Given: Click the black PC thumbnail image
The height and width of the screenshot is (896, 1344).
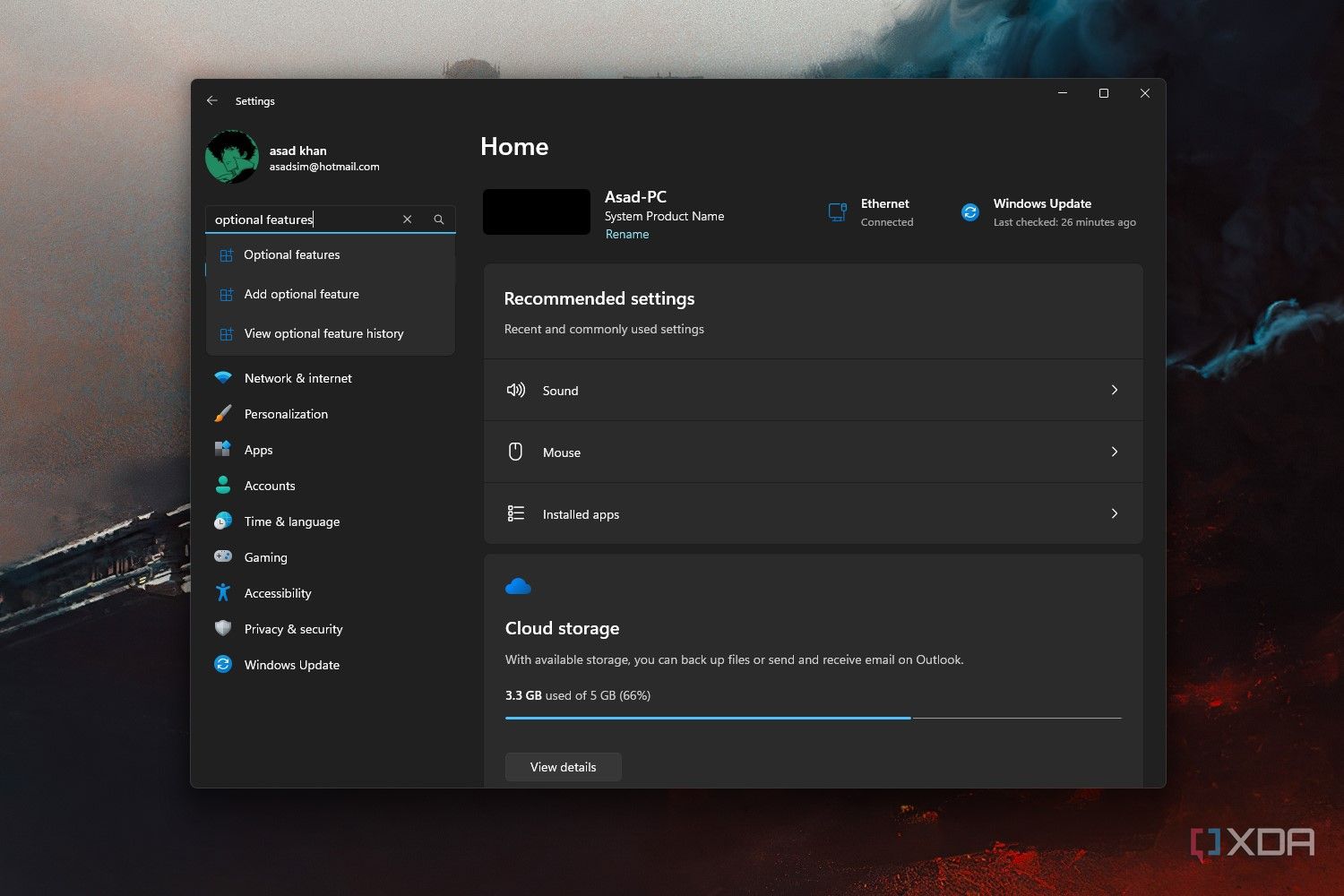Looking at the screenshot, I should [x=537, y=211].
